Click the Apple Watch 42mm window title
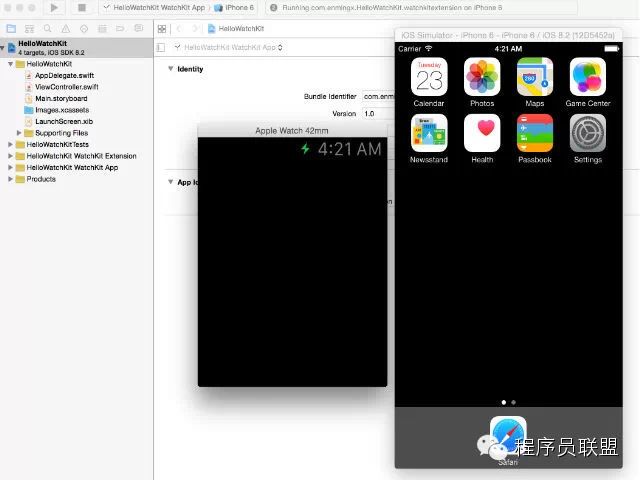This screenshot has width=640, height=480. point(292,131)
